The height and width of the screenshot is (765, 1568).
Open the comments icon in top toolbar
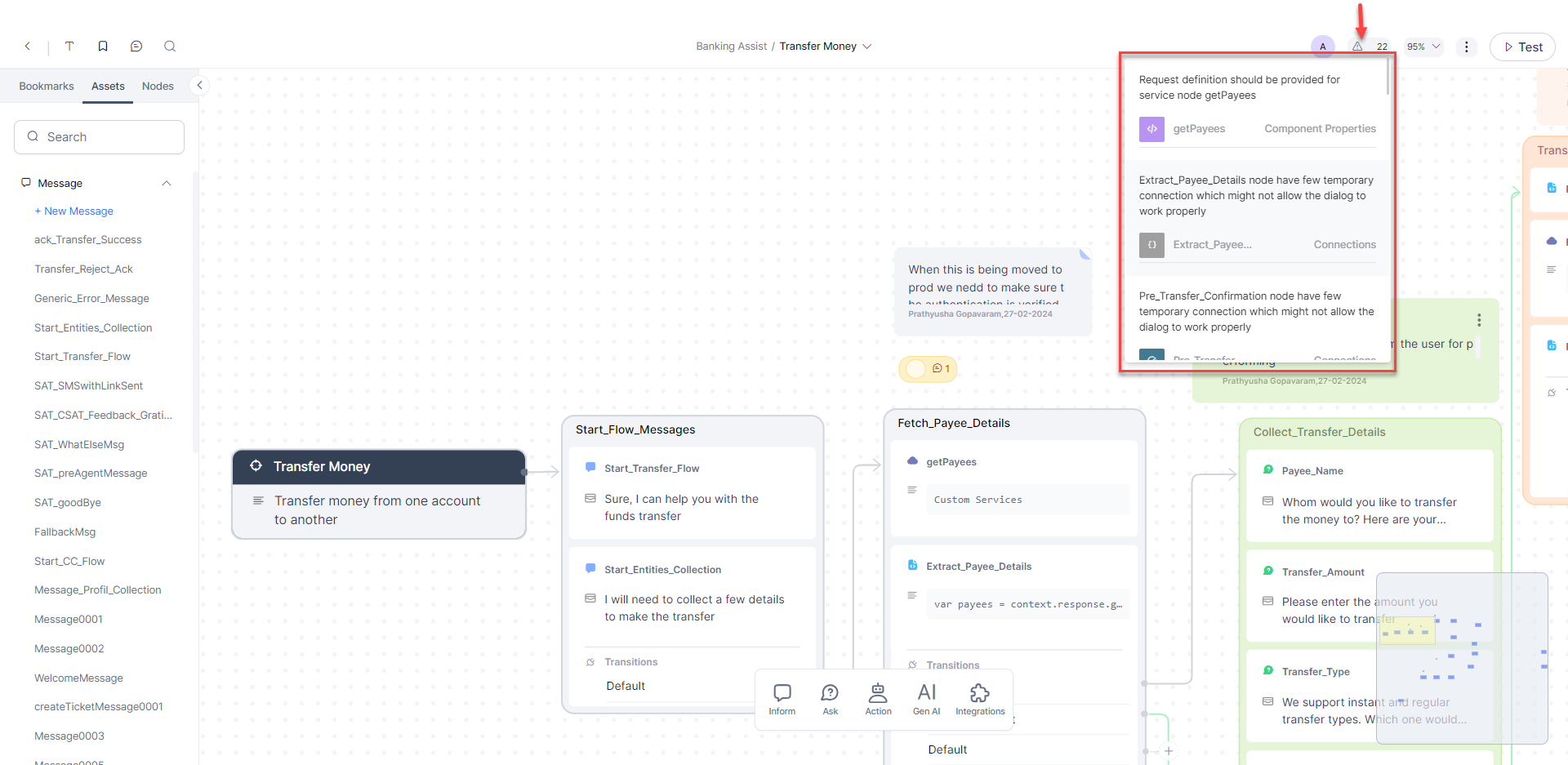(x=136, y=47)
